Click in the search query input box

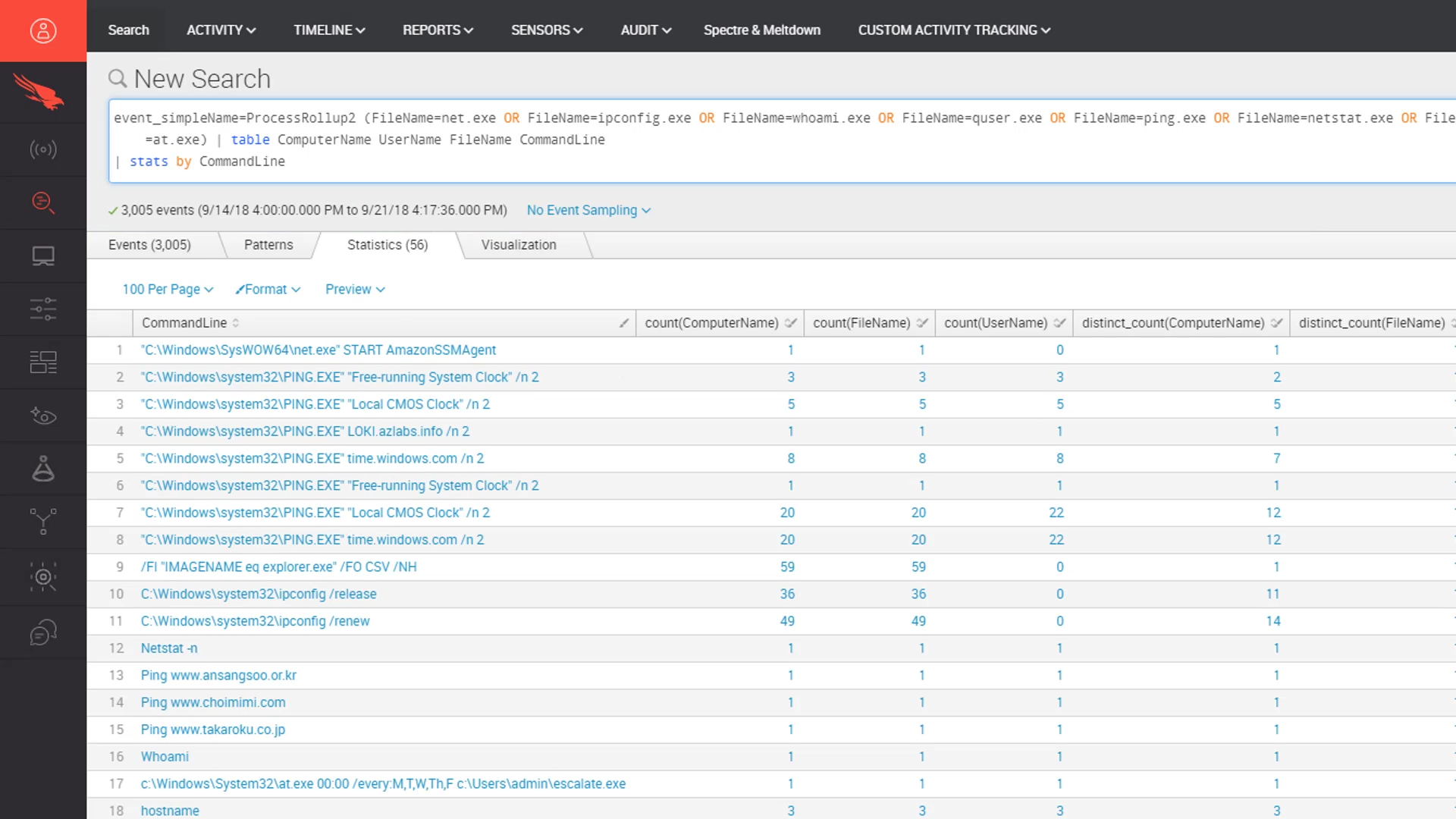tap(782, 140)
